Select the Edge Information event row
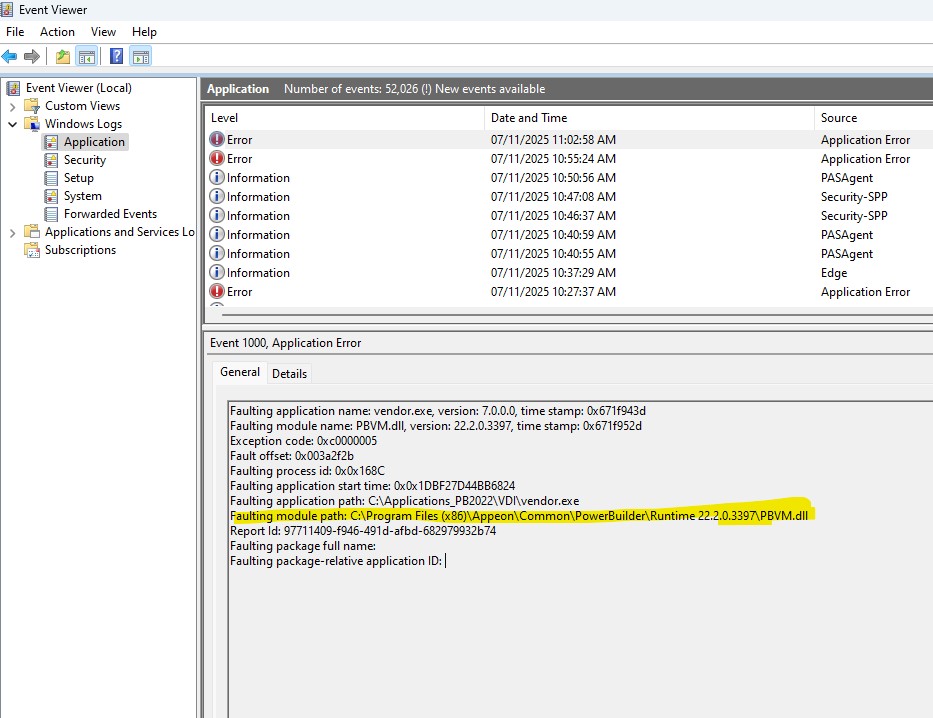Screen dimensions: 933x718 click(x=553, y=273)
